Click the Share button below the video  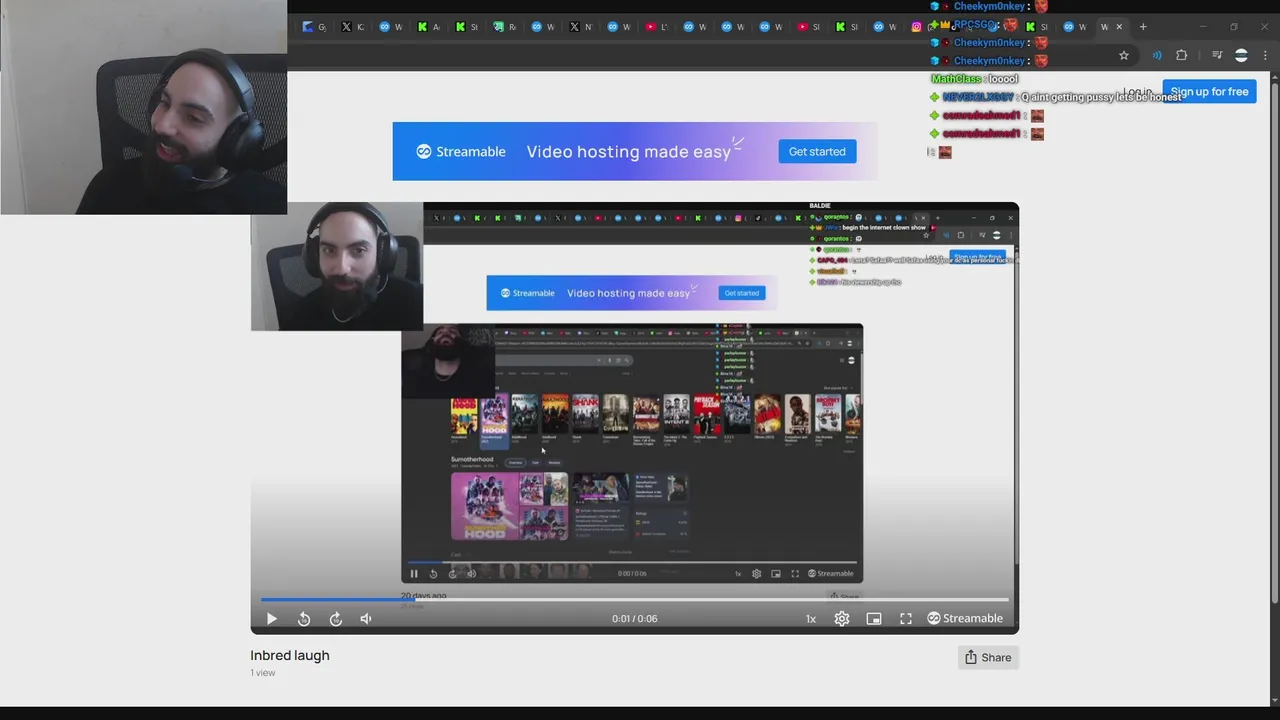[x=988, y=657]
